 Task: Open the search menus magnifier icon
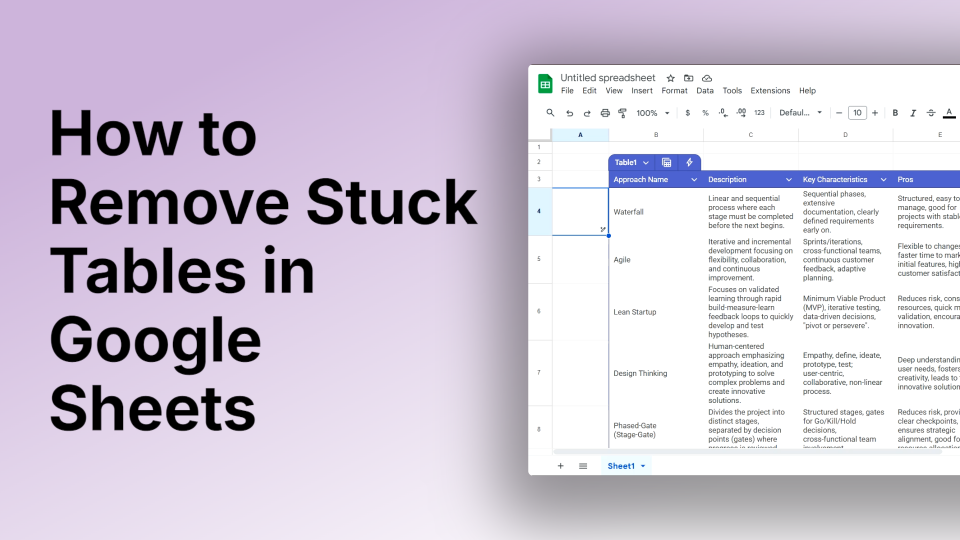(x=550, y=113)
